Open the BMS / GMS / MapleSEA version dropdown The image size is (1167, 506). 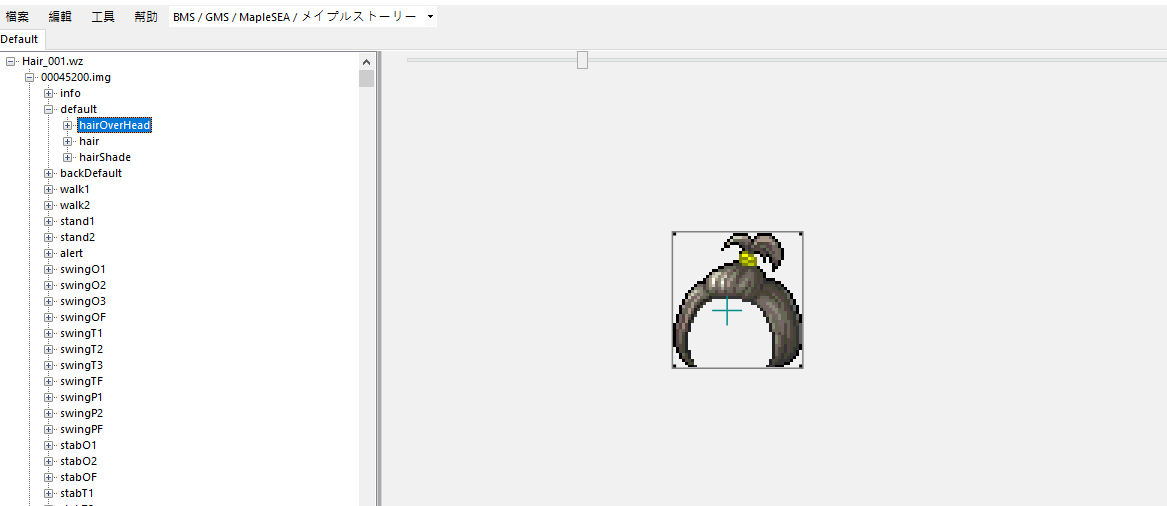[x=303, y=16]
